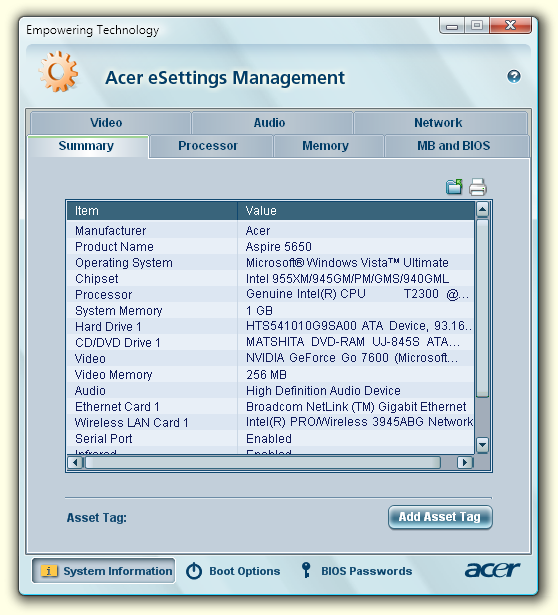Click the printer icon to print summary

tap(478, 187)
